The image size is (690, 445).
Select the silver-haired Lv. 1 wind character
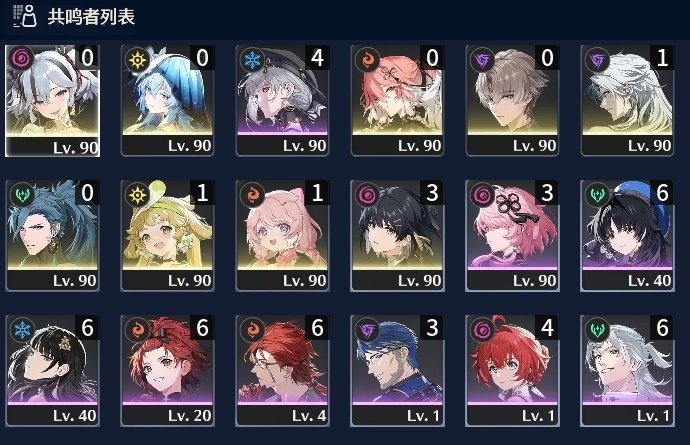coord(628,371)
